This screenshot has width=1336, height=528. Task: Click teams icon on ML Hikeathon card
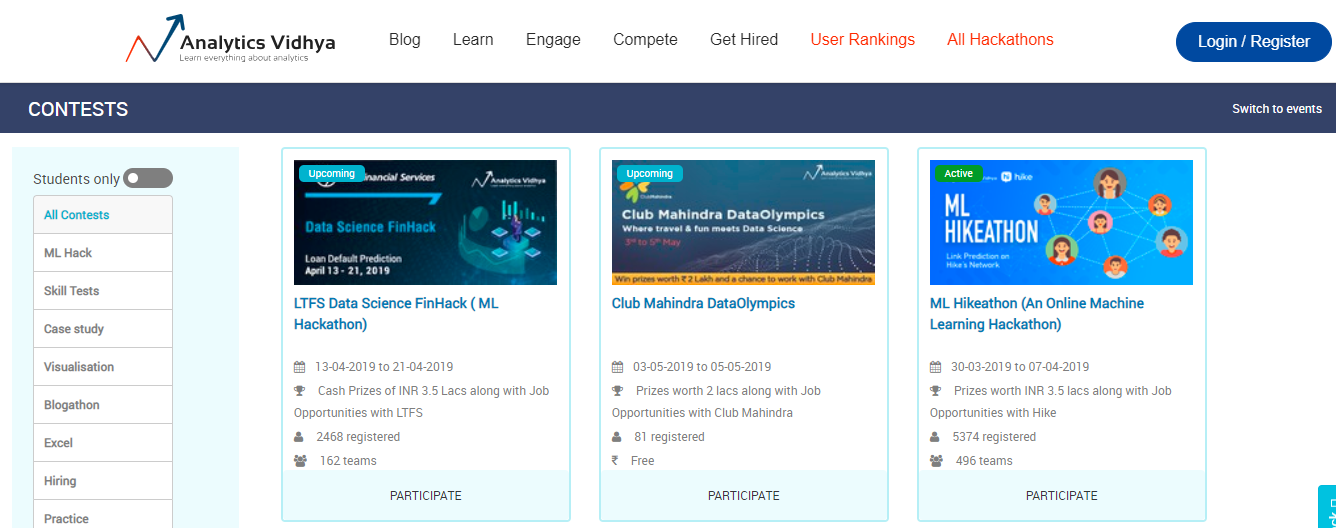click(x=936, y=461)
